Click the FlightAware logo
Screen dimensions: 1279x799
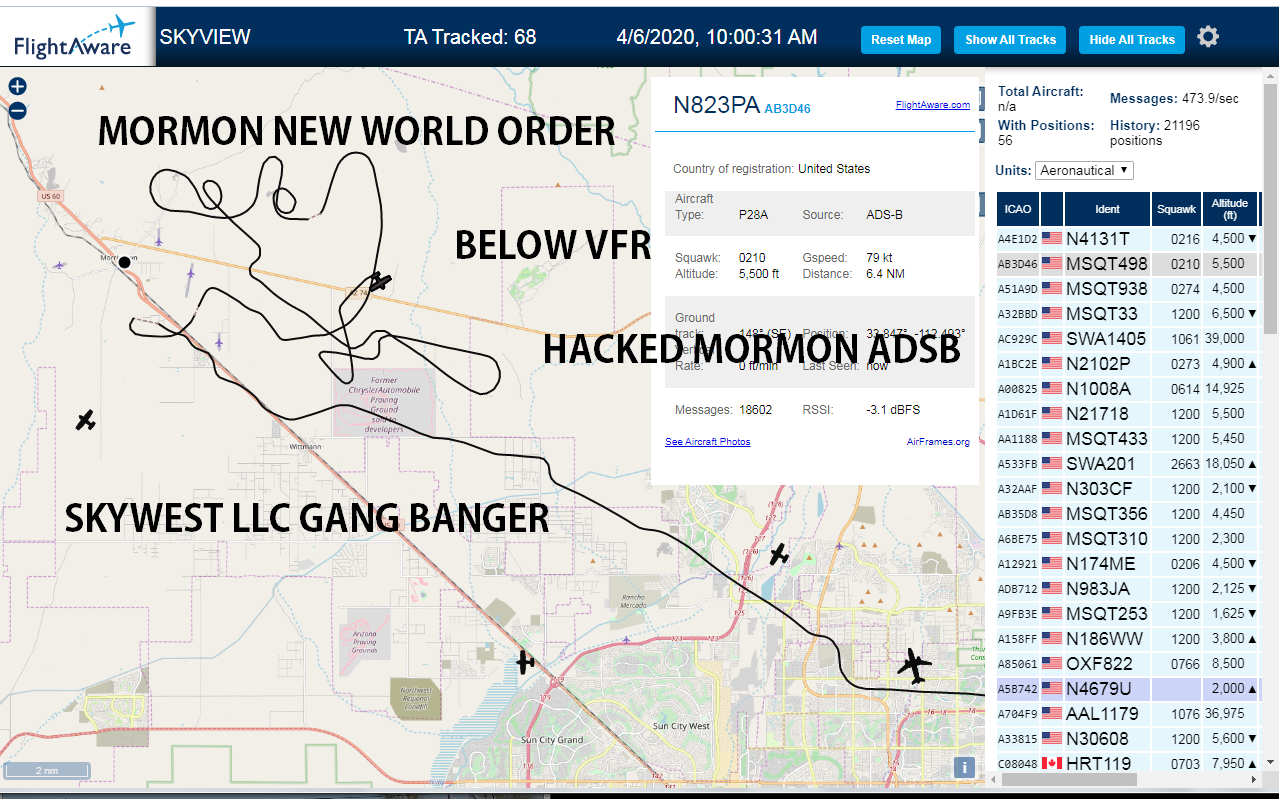77,37
